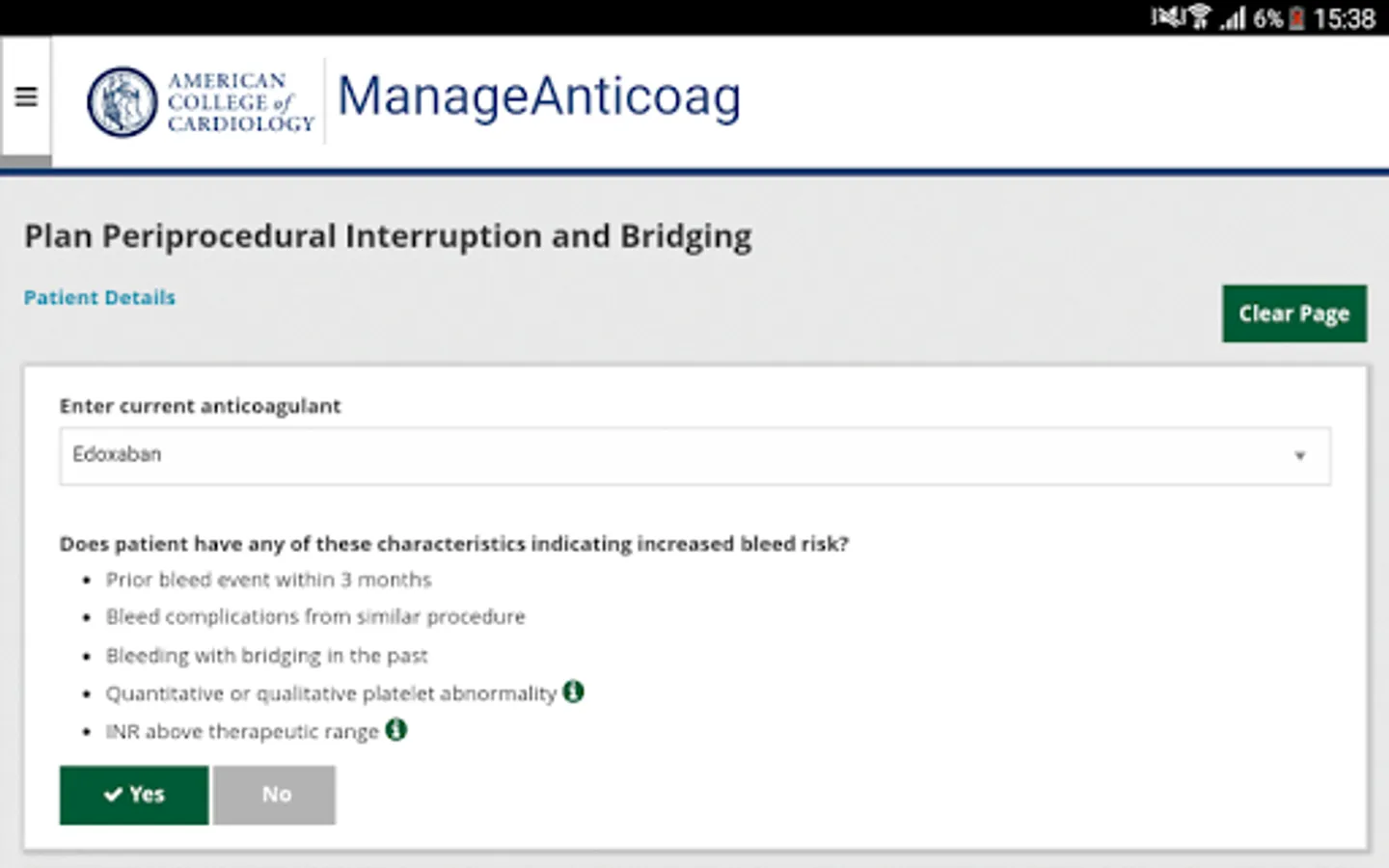Click the Enter current anticoagulant label

click(x=201, y=406)
